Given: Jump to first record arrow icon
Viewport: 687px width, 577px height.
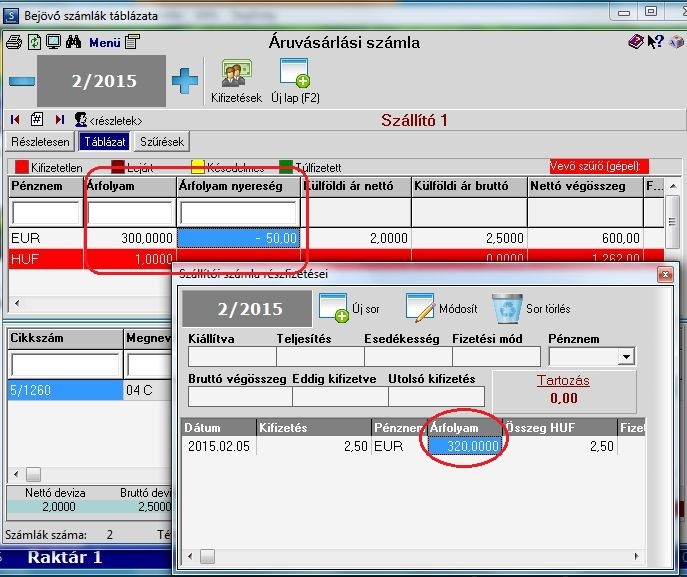Looking at the screenshot, I should [15, 120].
